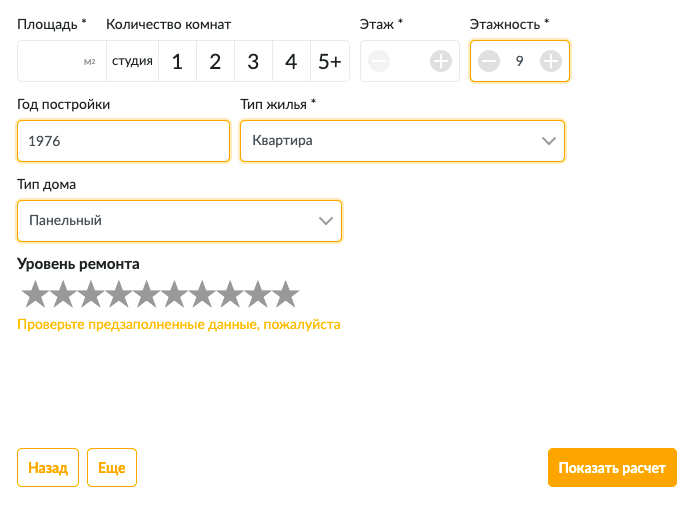Click the Показать расчет button
The height and width of the screenshot is (506, 694).
612,467
